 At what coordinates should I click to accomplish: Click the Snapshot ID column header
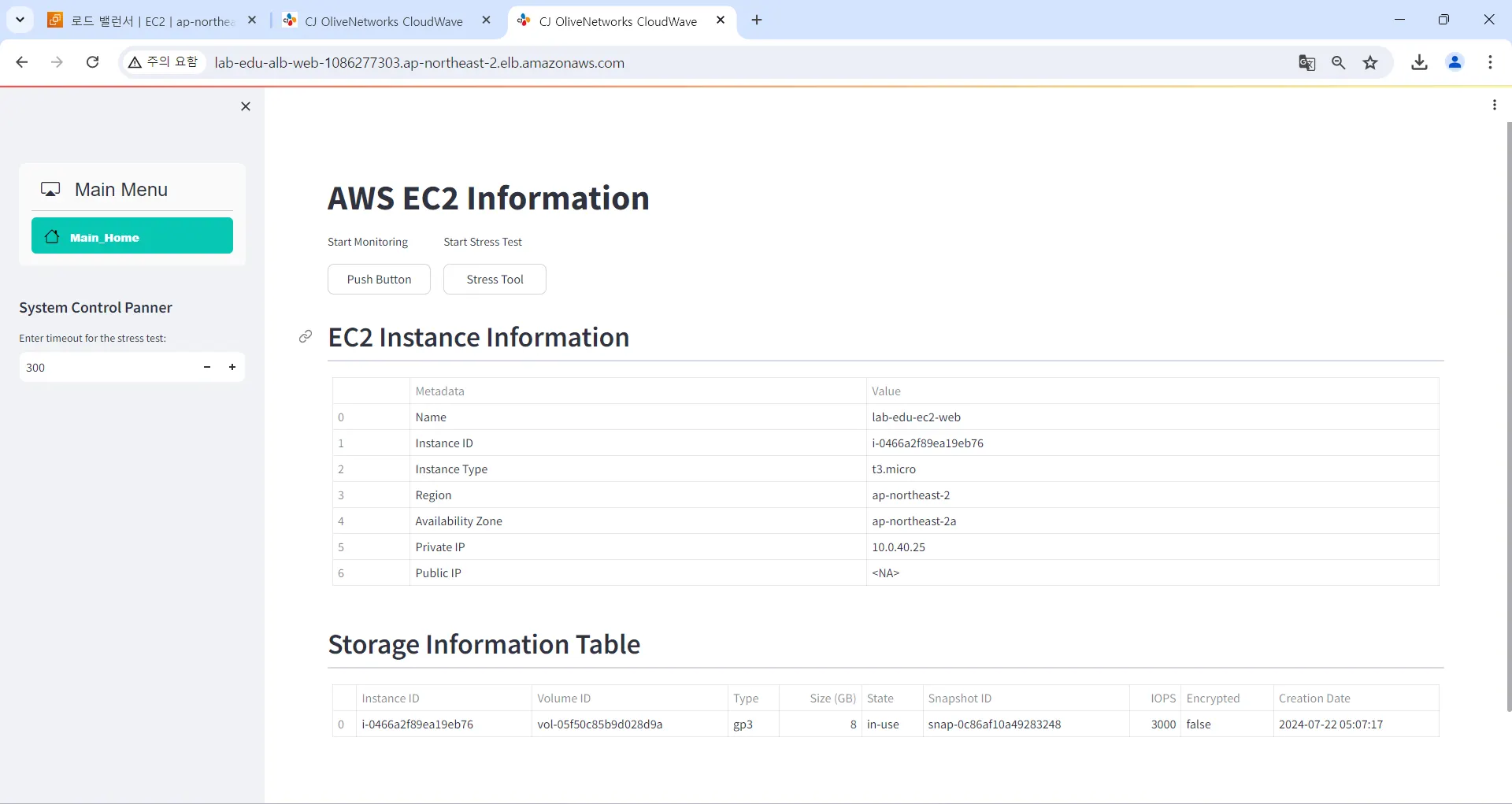pyautogui.click(x=1026, y=698)
